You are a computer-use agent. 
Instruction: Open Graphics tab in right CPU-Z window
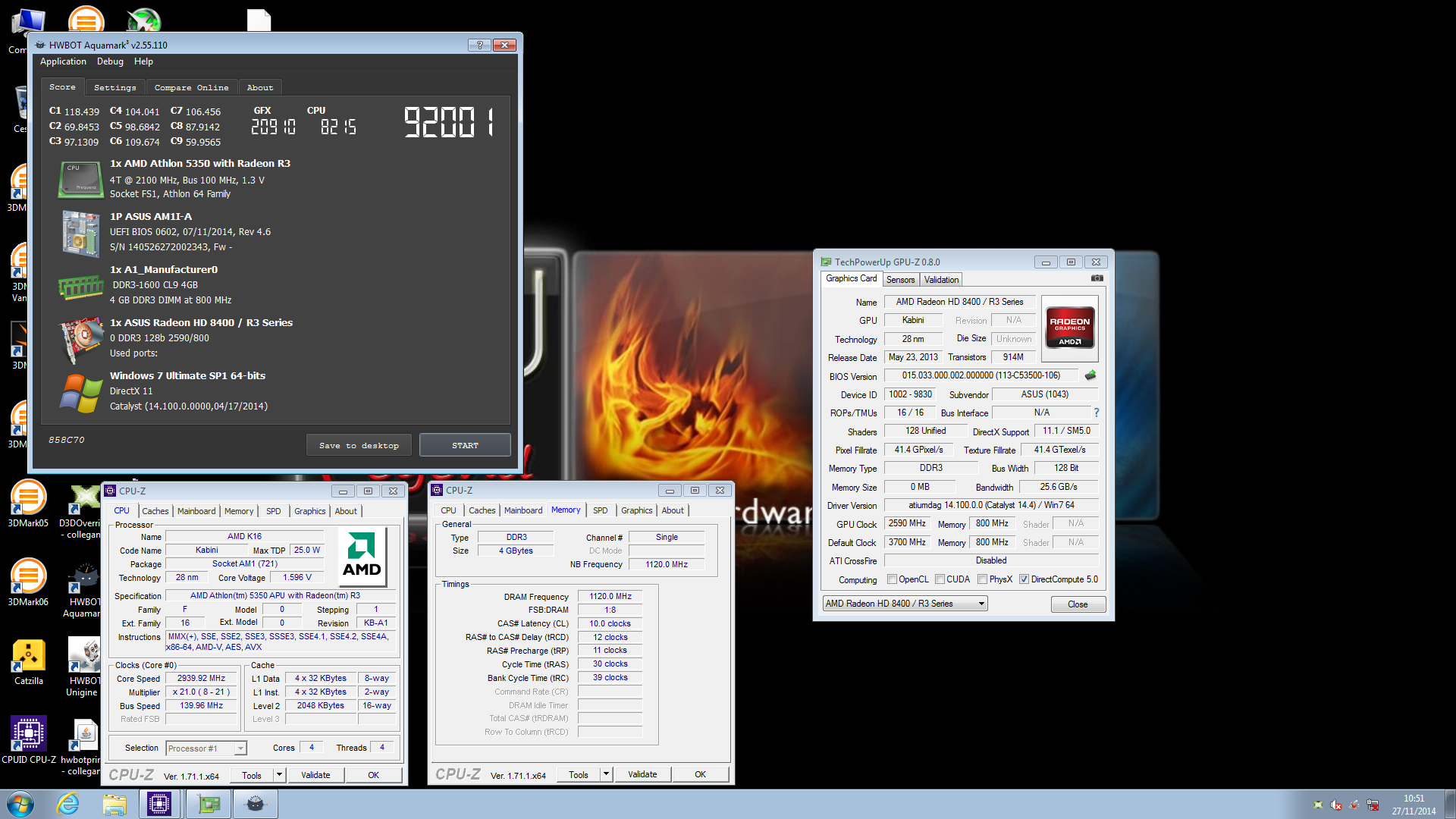637,510
